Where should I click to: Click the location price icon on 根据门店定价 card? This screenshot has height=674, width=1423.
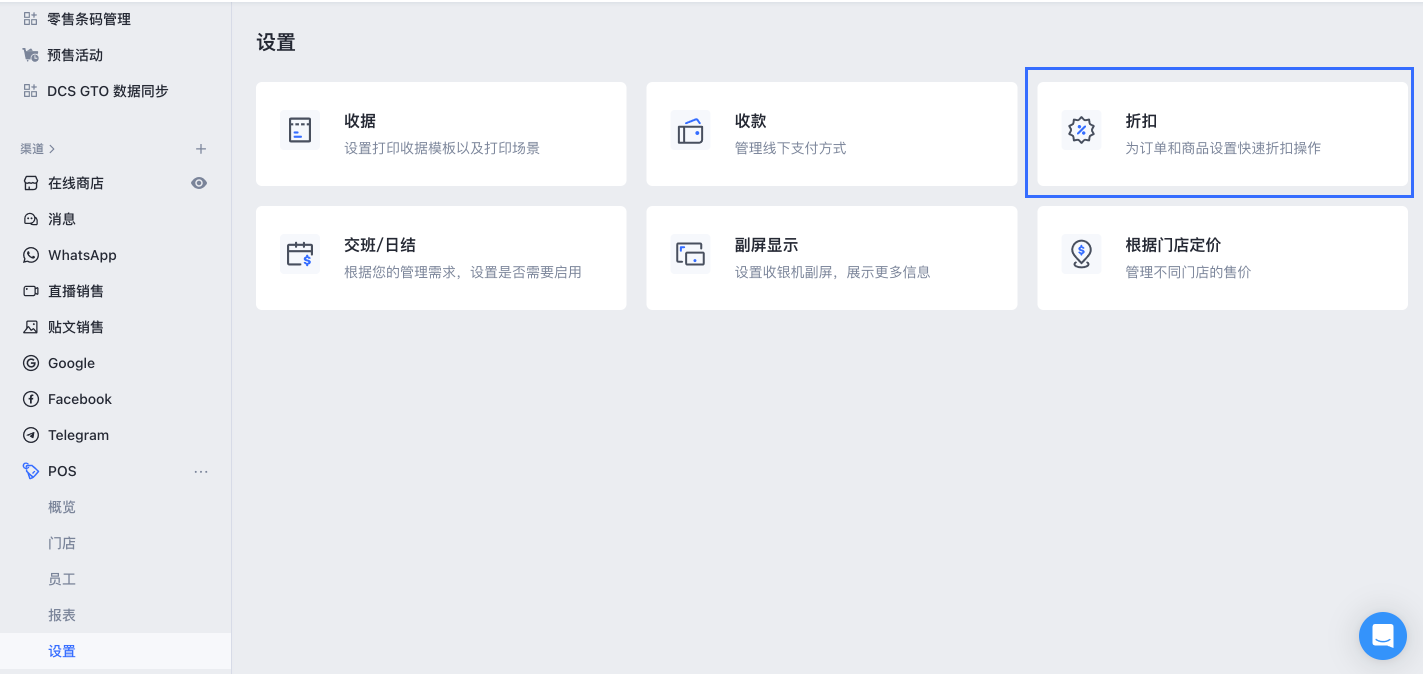coord(1081,254)
